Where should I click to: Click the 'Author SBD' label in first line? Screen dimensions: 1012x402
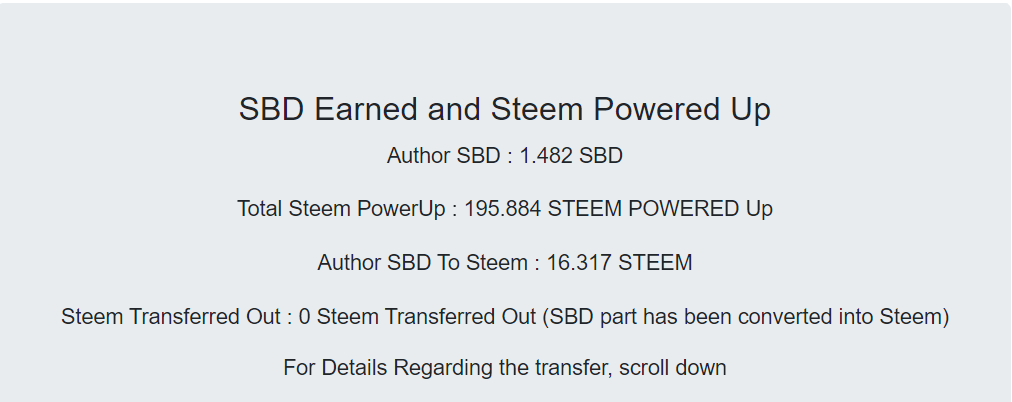(443, 156)
